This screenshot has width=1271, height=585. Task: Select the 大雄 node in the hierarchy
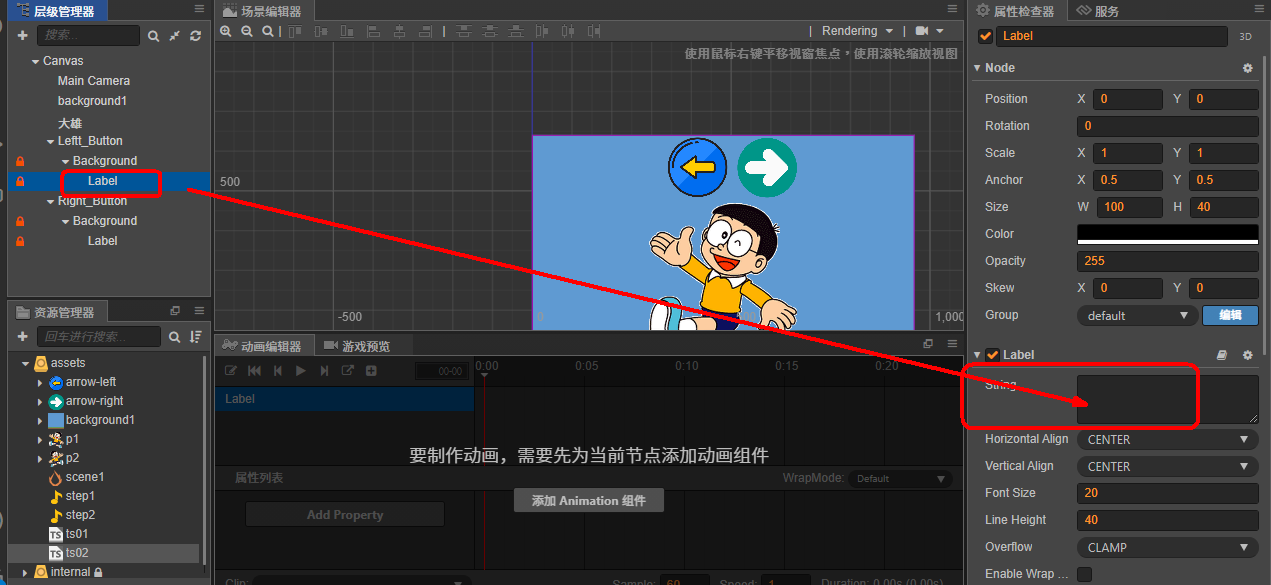(70, 123)
